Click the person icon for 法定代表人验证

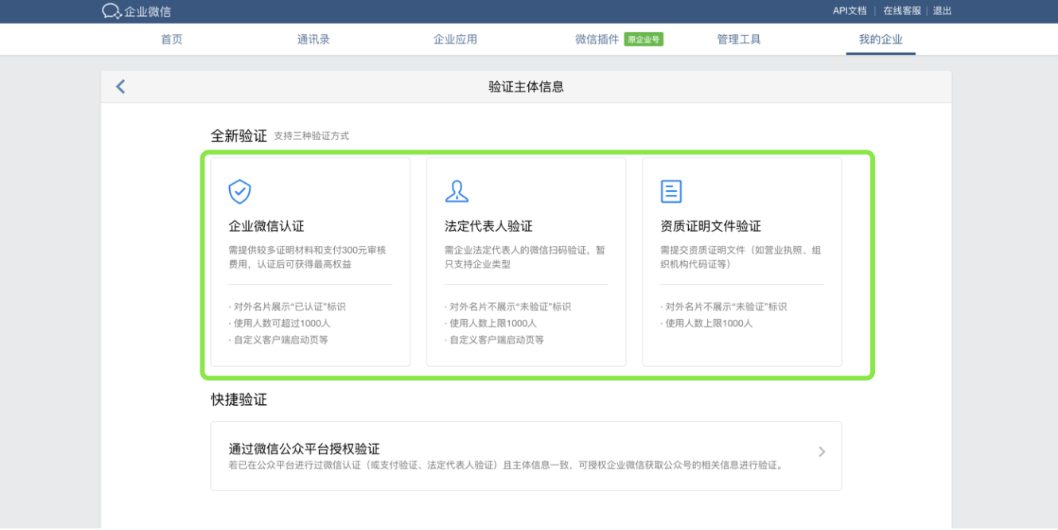[x=457, y=192]
